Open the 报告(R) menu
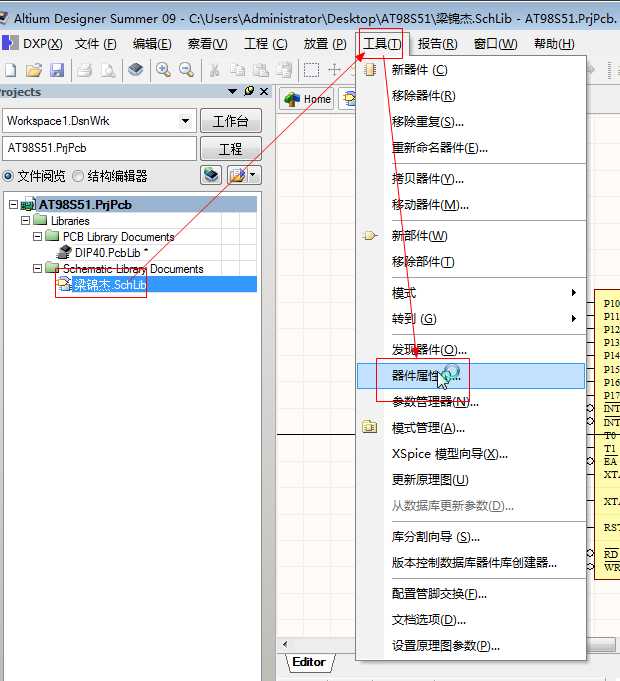This screenshot has width=620, height=681. coord(437,43)
